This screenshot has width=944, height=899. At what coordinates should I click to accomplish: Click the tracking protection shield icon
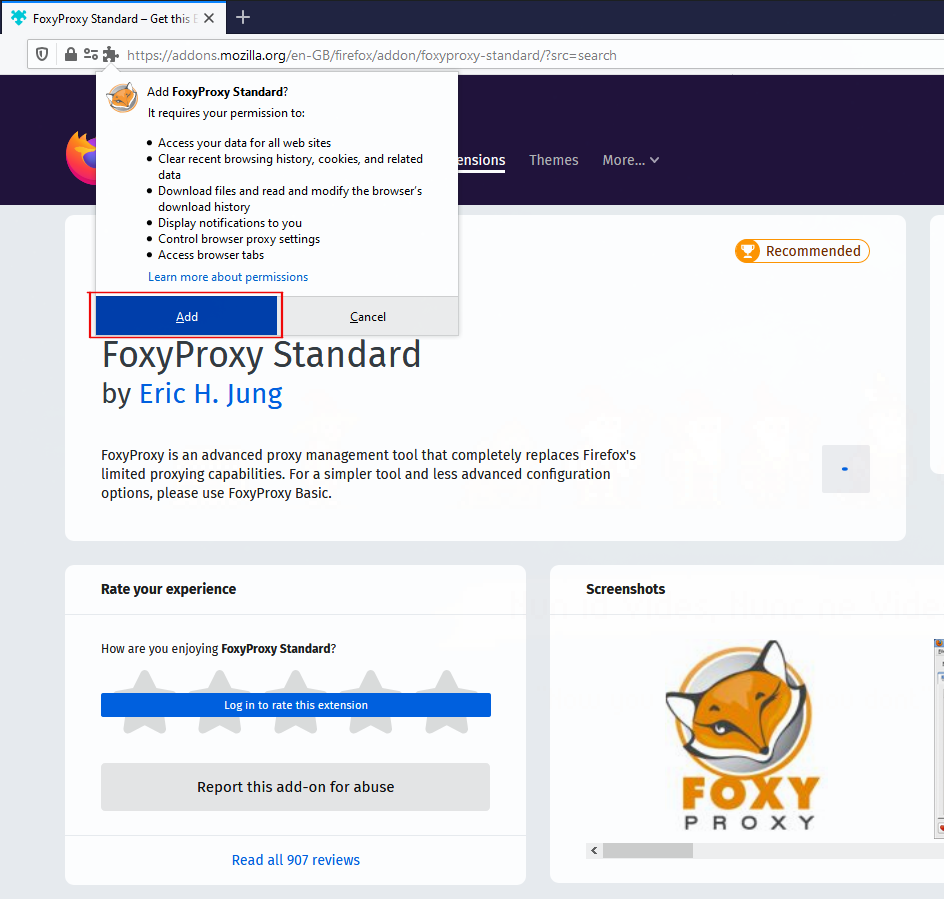pos(42,55)
